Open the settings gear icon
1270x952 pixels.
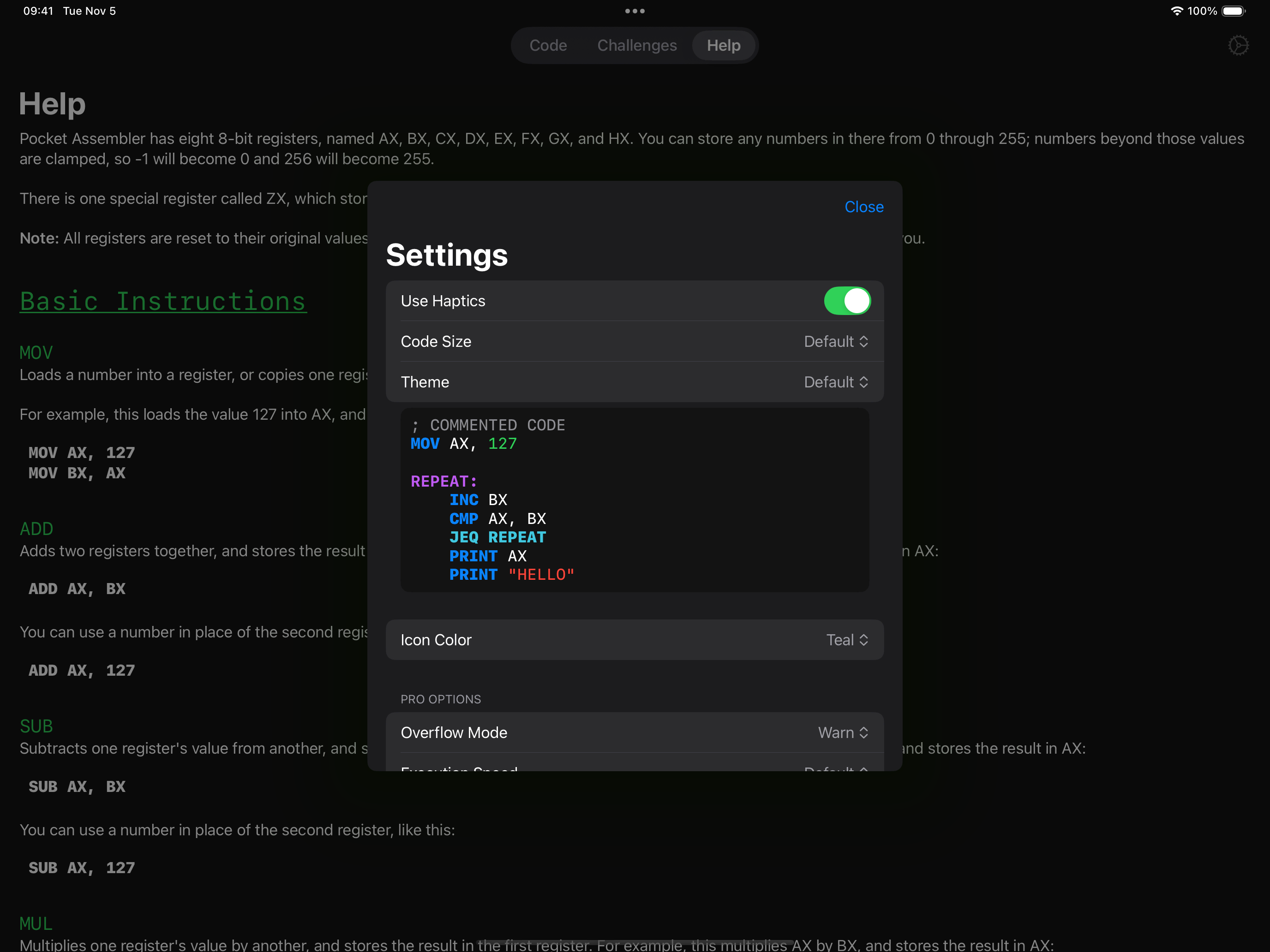click(1238, 45)
